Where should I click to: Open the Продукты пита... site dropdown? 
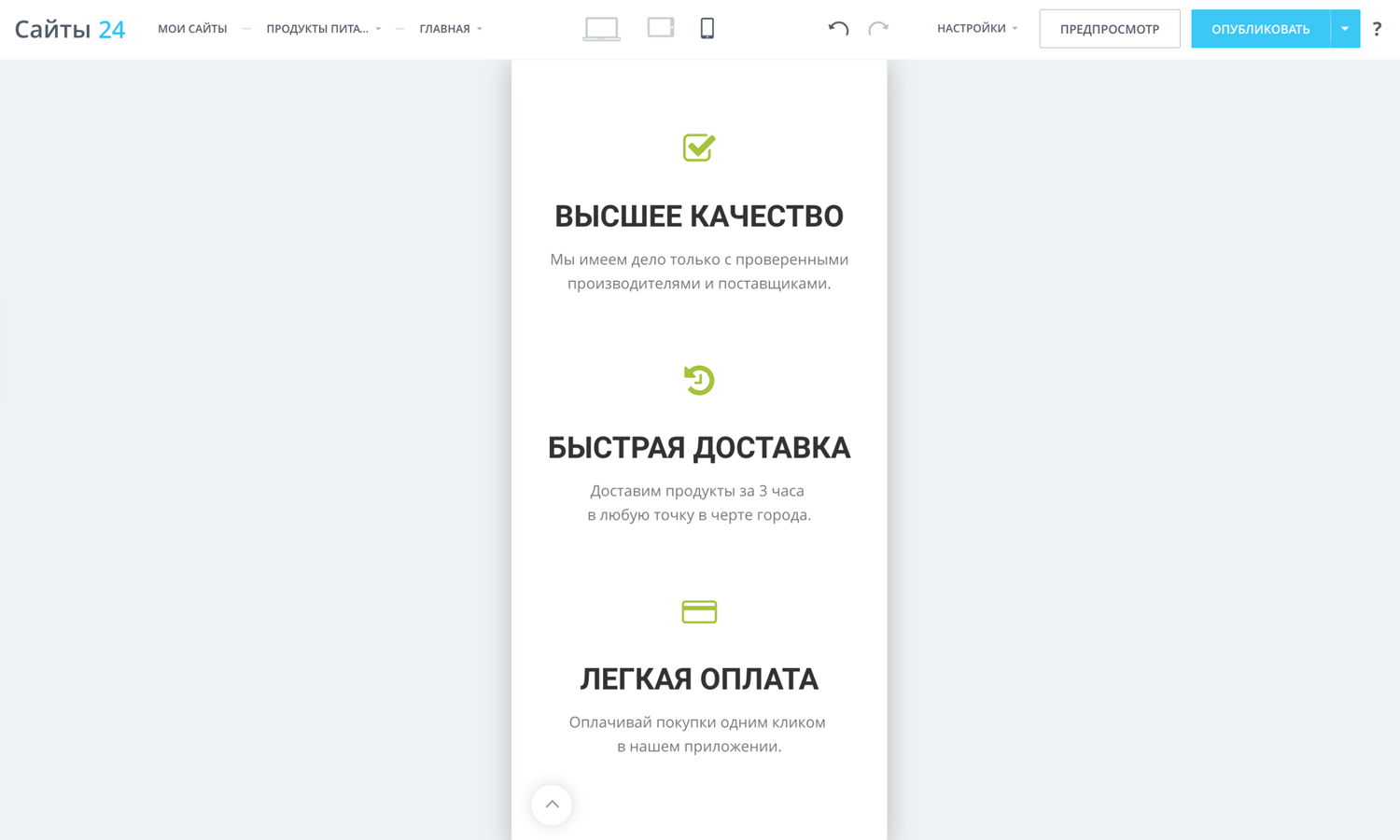[x=323, y=29]
